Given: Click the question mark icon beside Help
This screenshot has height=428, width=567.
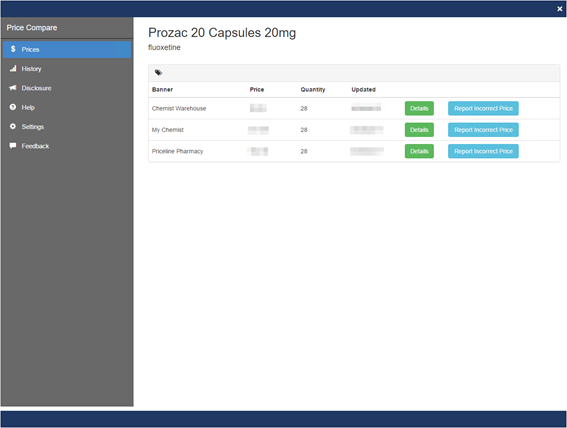Looking at the screenshot, I should click(13, 107).
